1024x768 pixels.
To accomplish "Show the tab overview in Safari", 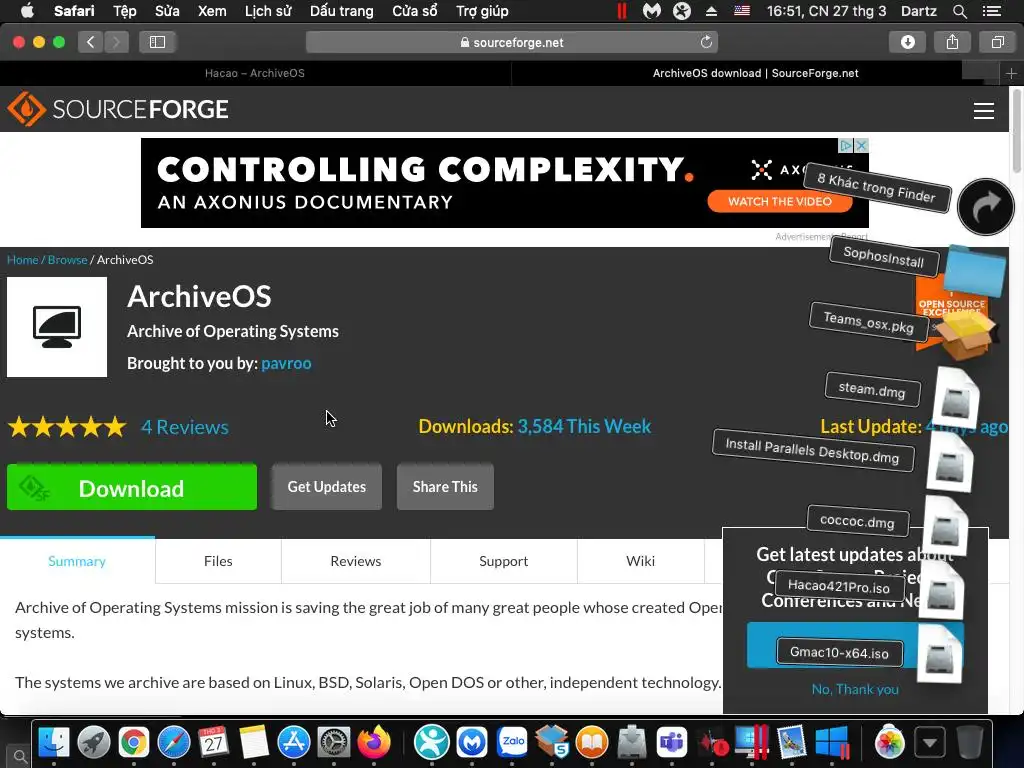I will (x=997, y=42).
